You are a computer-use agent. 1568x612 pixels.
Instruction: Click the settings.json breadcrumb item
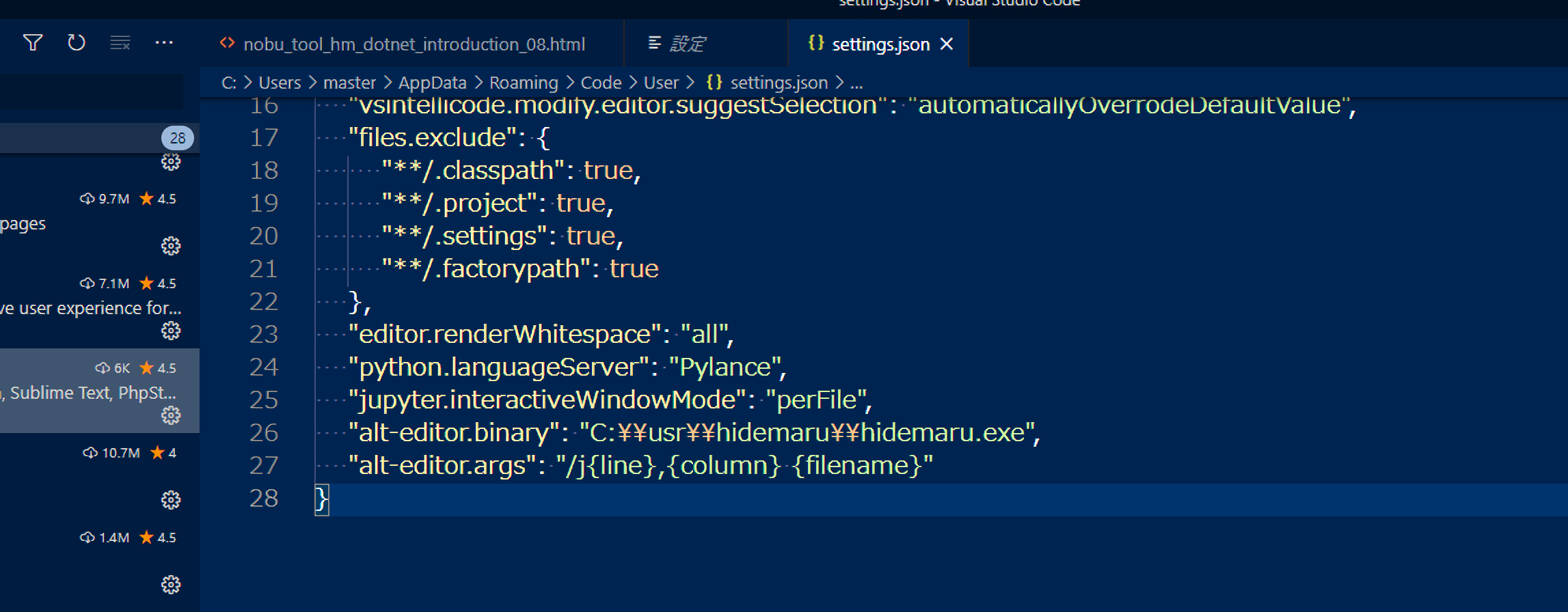pyautogui.click(x=779, y=83)
